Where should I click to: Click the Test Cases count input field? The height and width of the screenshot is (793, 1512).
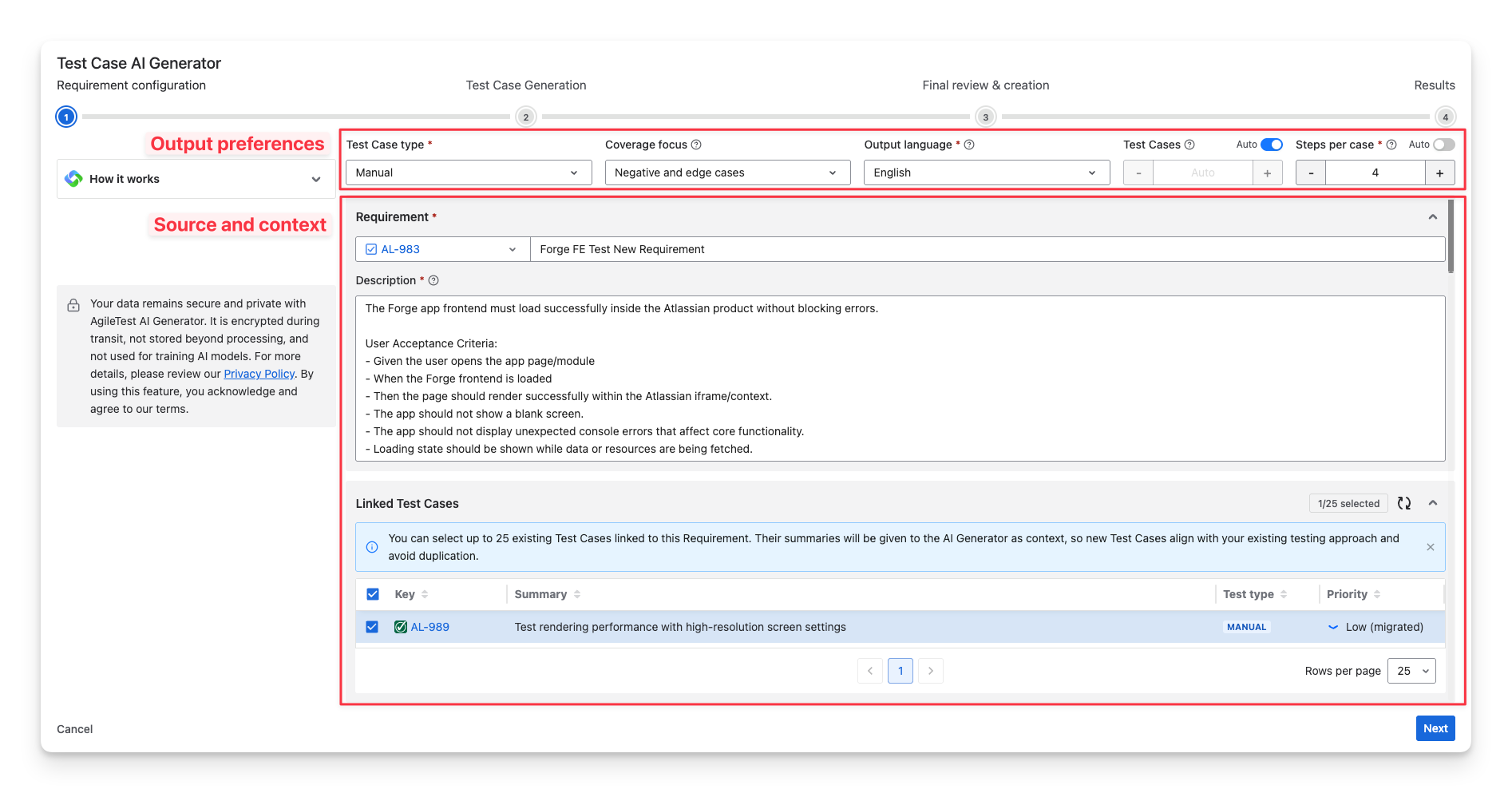point(1203,172)
